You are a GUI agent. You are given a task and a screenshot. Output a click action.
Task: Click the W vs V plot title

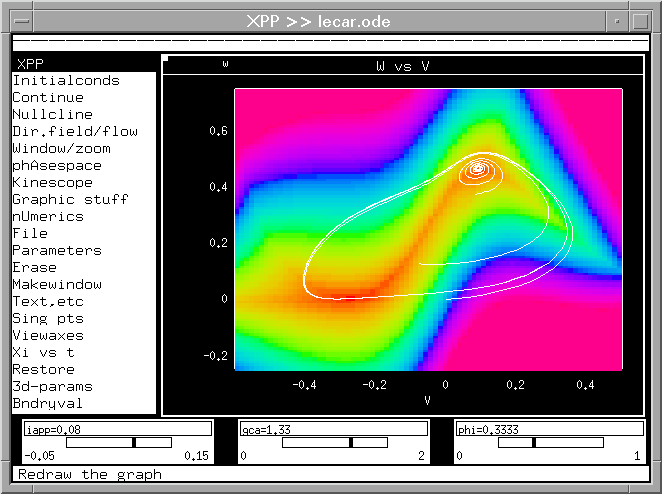[403, 66]
